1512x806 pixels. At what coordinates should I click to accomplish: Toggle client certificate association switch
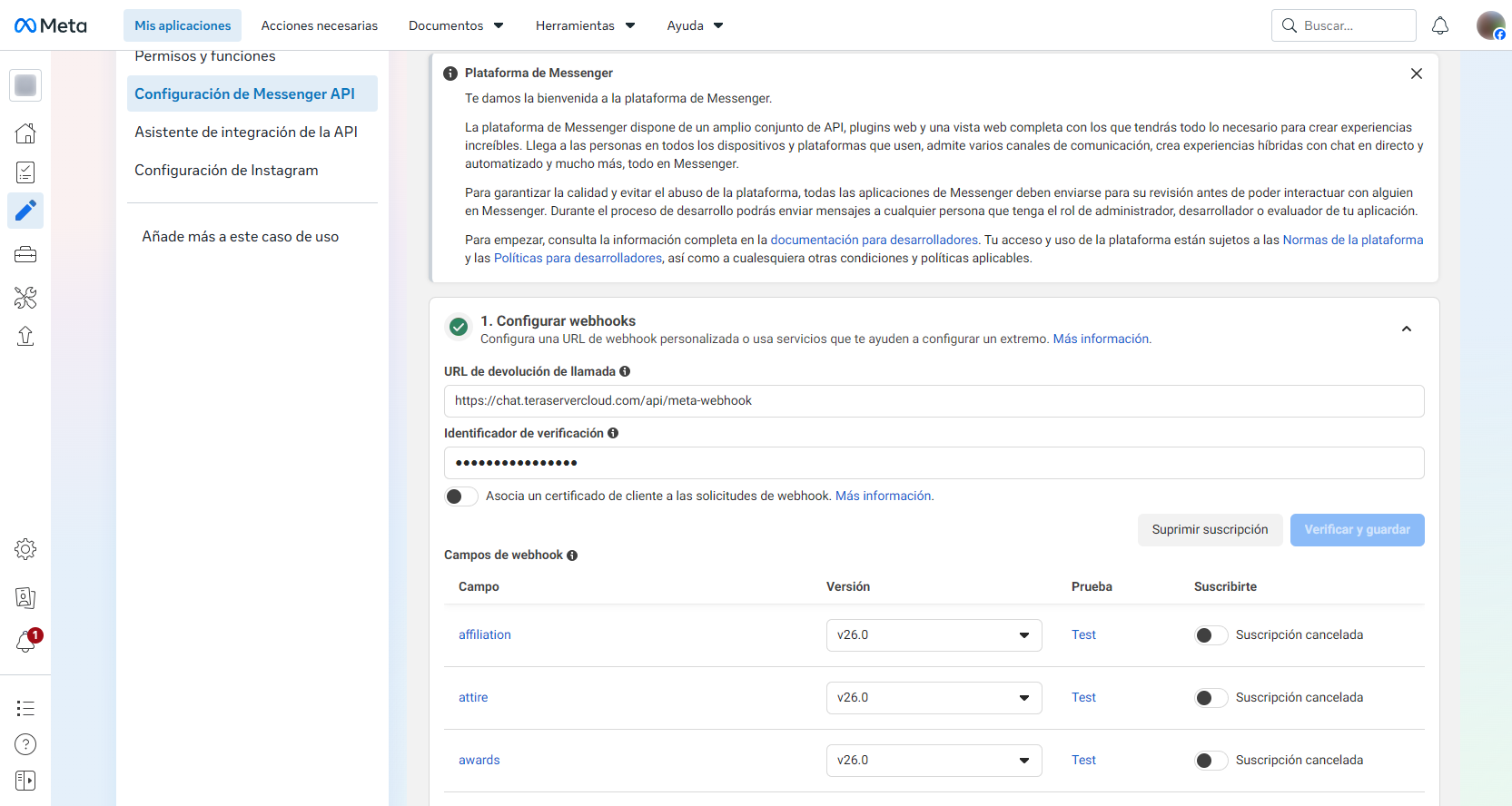[461, 496]
